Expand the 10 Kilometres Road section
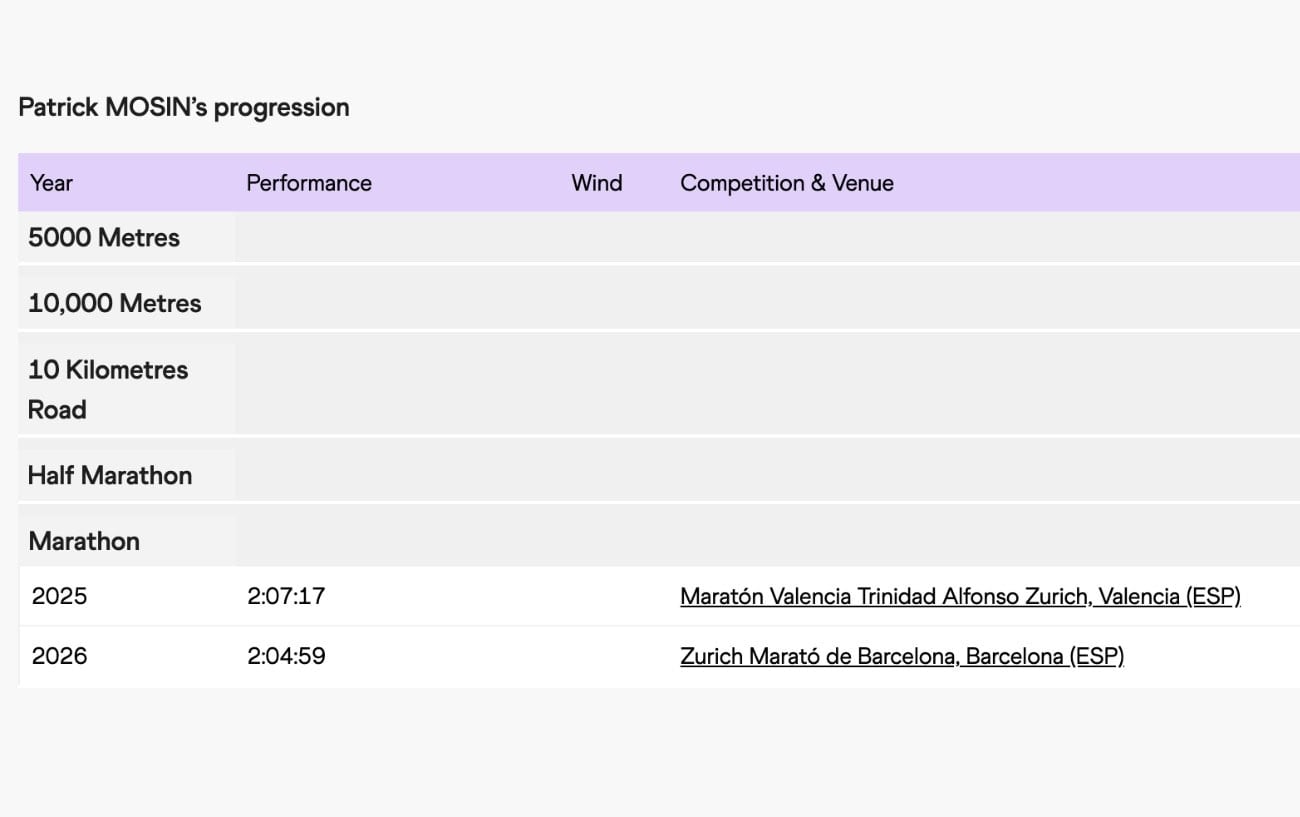 (108, 389)
